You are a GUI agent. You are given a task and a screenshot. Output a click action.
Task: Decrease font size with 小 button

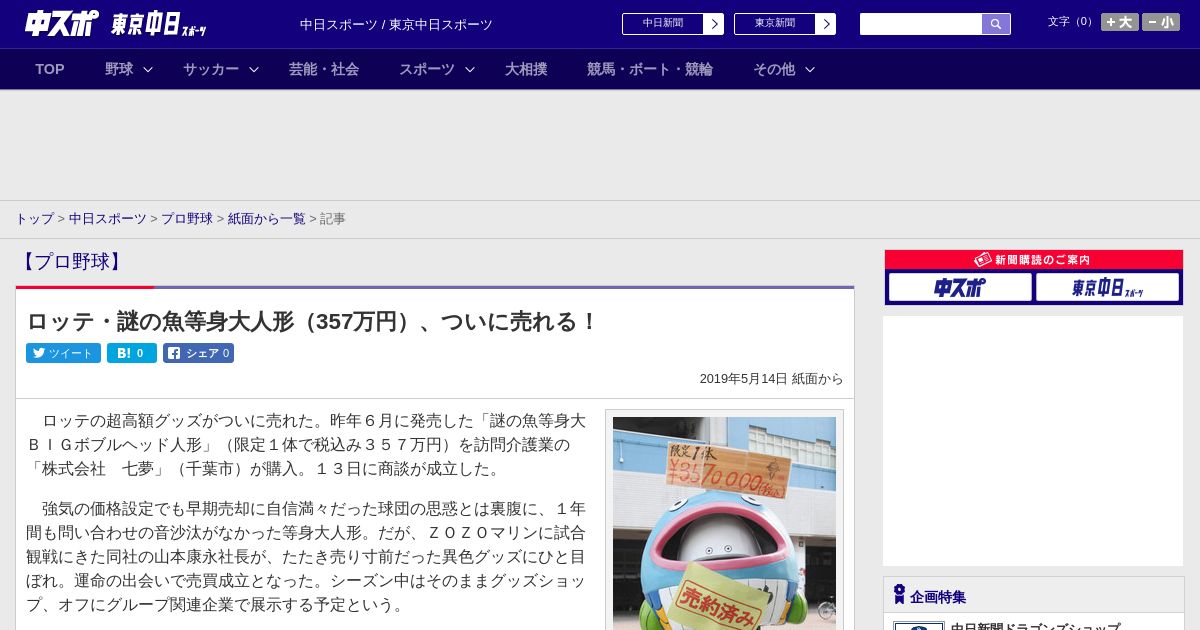[x=1161, y=22]
